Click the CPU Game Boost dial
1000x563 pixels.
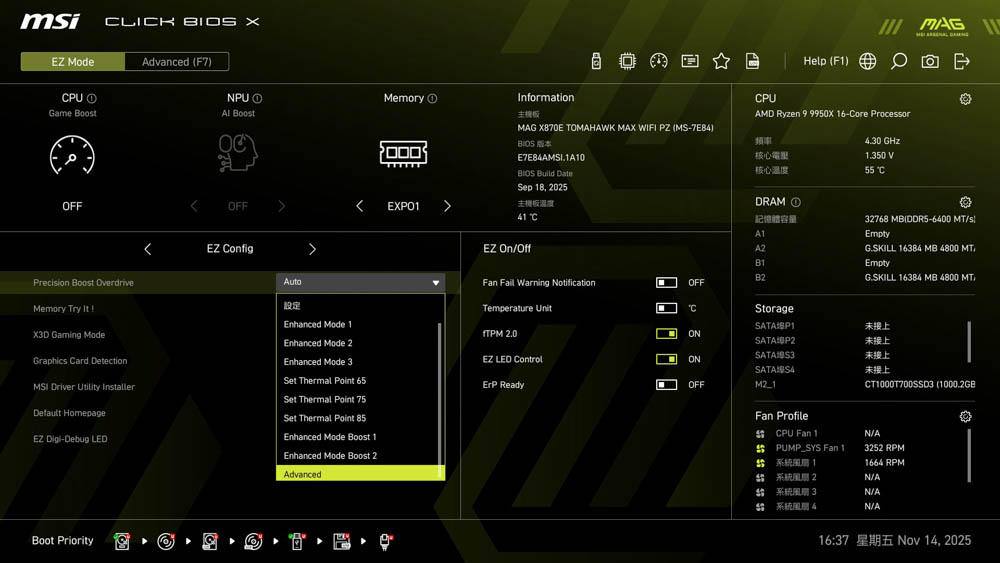(72, 156)
